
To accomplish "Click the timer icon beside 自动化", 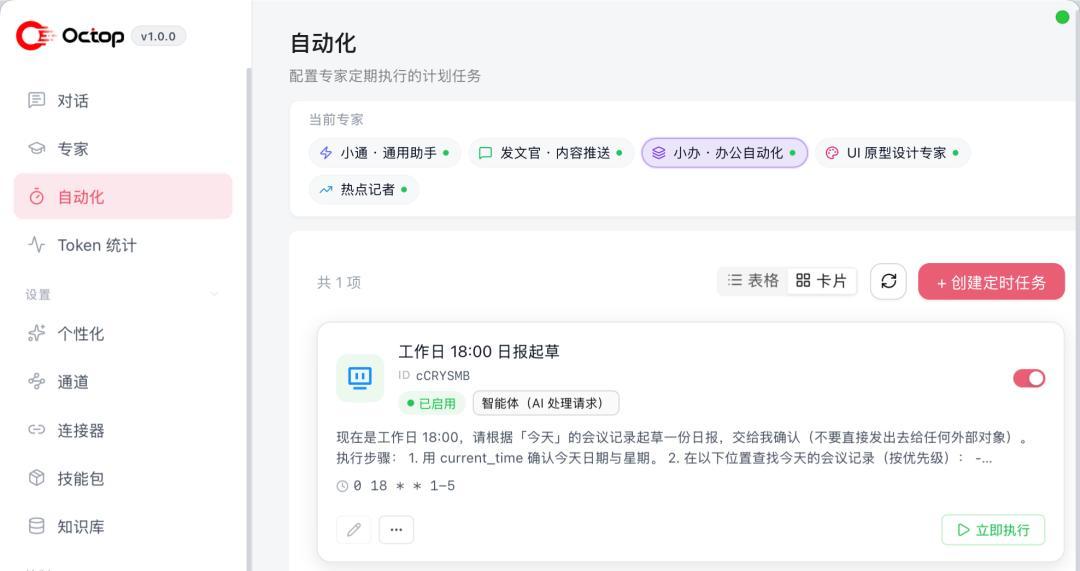I will click(x=37, y=197).
